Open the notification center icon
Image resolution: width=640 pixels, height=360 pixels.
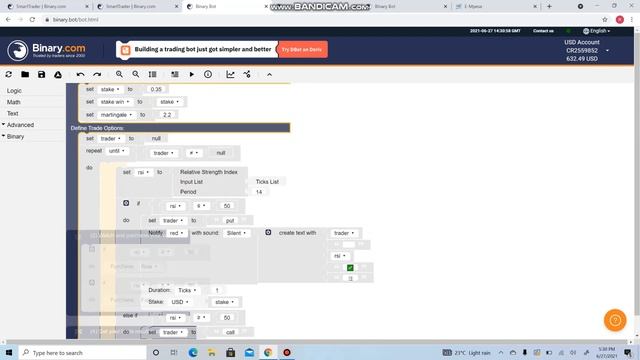tap(628, 353)
